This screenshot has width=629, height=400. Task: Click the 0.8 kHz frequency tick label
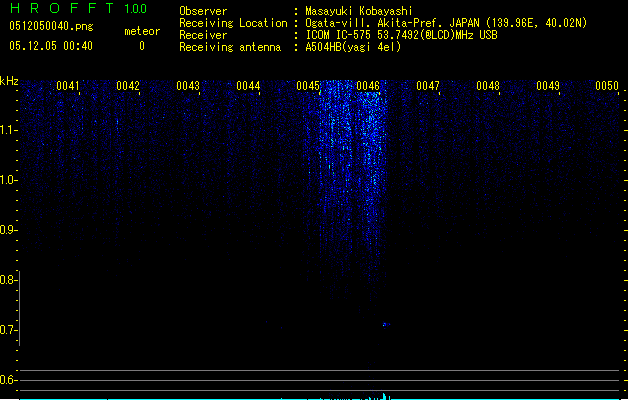(8, 280)
